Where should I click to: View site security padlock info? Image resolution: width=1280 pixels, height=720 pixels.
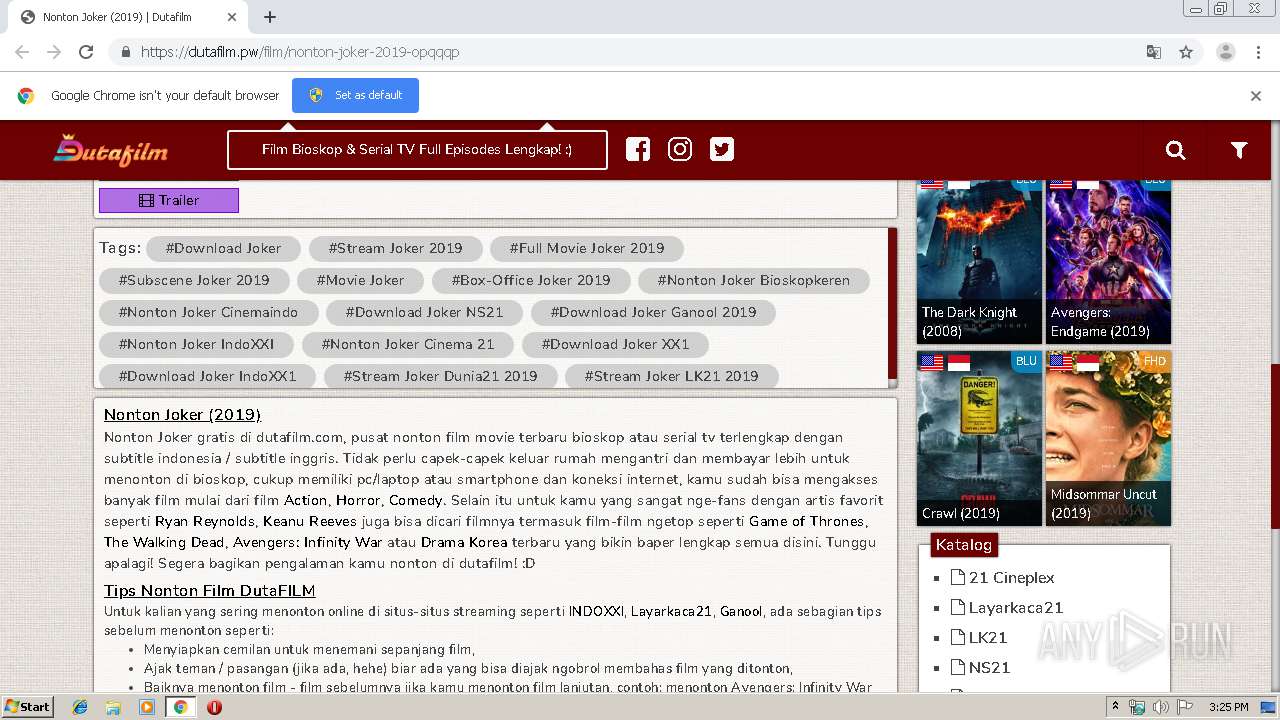(125, 52)
